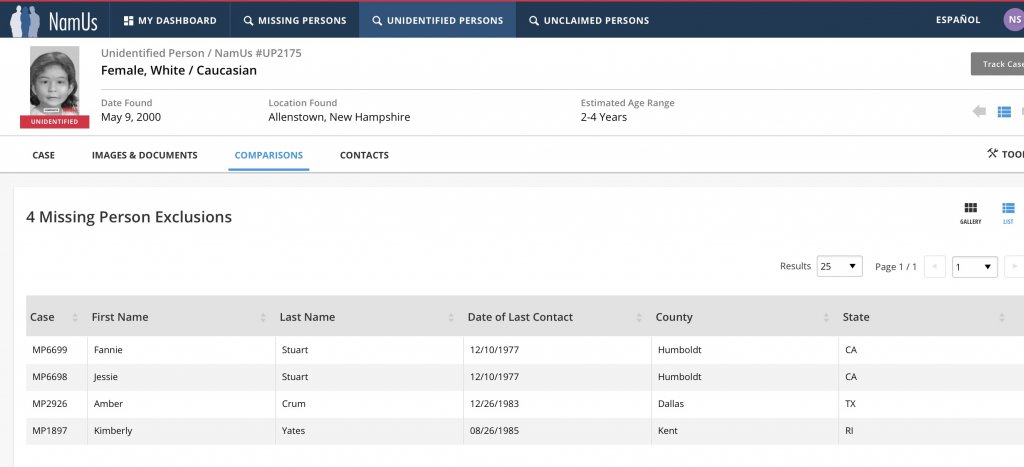Open the Images & Documents tab
This screenshot has height=467, width=1024.
(144, 155)
